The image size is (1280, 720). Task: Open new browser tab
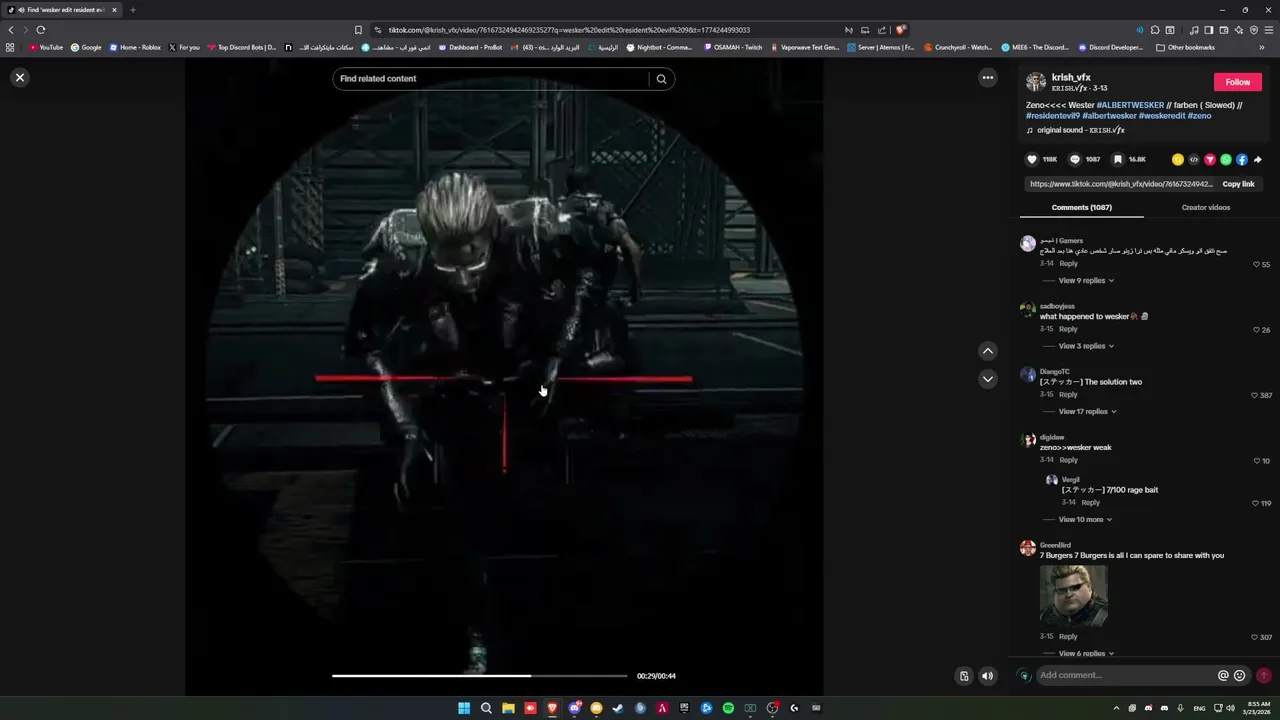coord(132,10)
